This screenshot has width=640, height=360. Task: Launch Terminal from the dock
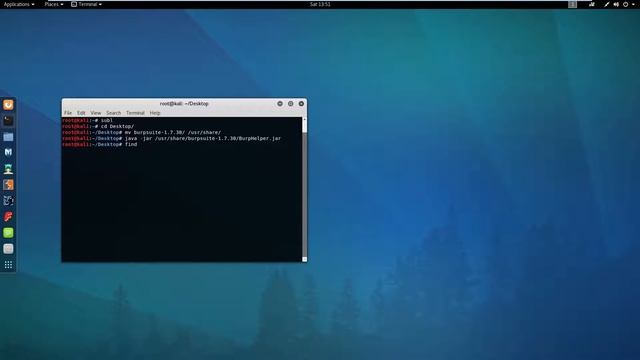tap(8, 121)
